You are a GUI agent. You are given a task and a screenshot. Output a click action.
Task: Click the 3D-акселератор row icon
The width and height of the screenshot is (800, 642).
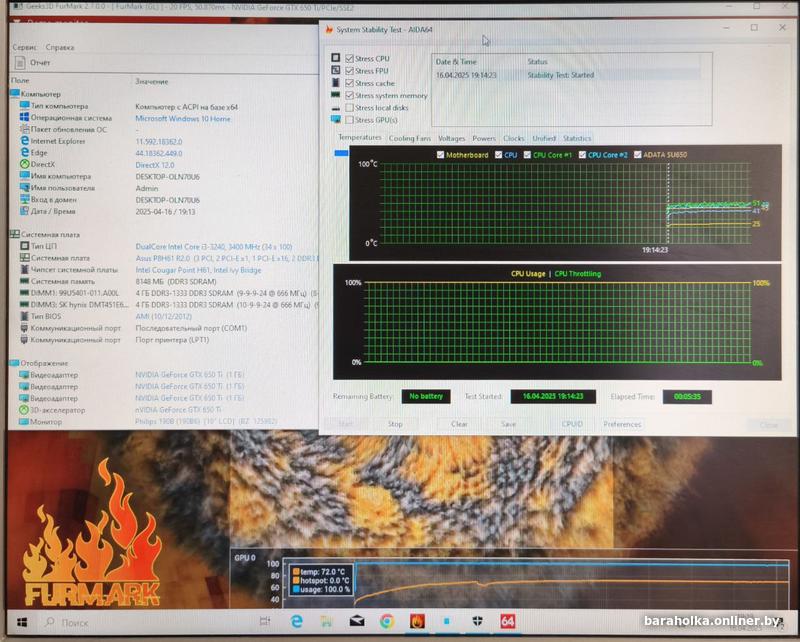(24, 410)
